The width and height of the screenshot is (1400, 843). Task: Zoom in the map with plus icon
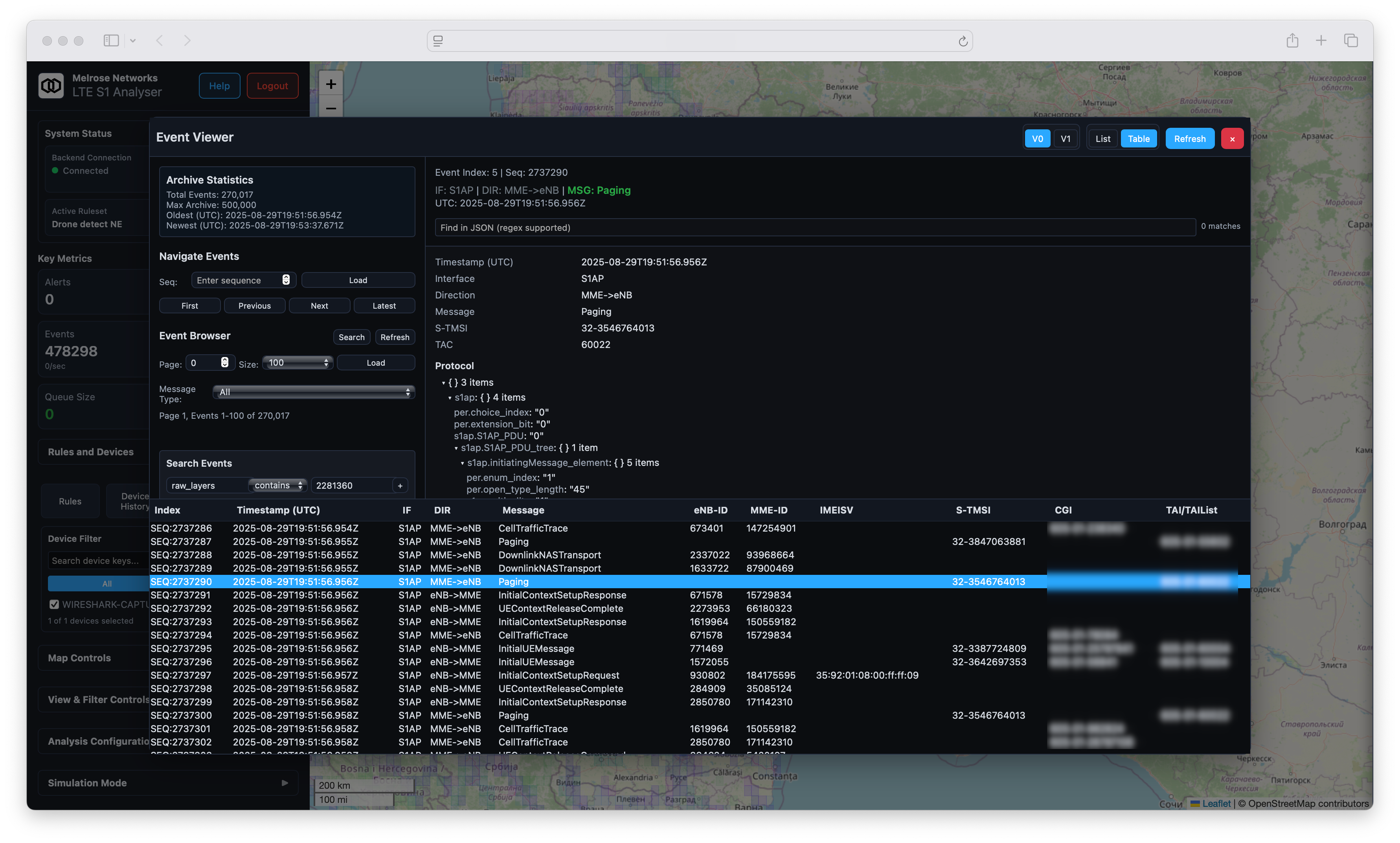coord(331,84)
